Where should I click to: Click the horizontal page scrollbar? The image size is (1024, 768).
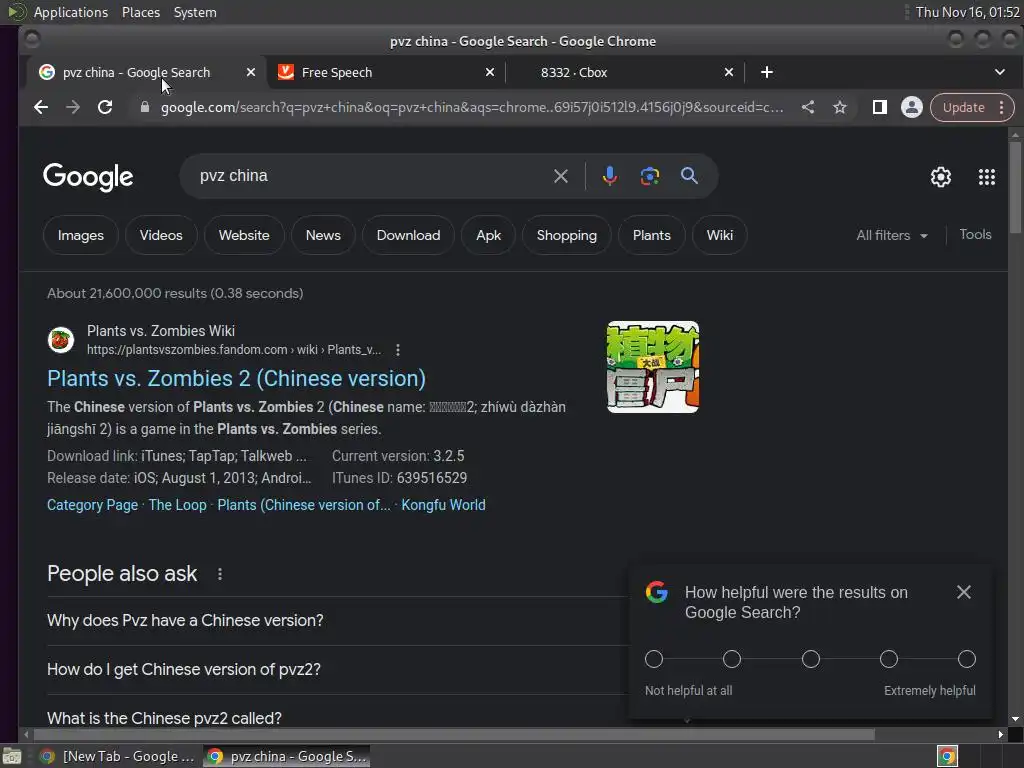coord(454,735)
